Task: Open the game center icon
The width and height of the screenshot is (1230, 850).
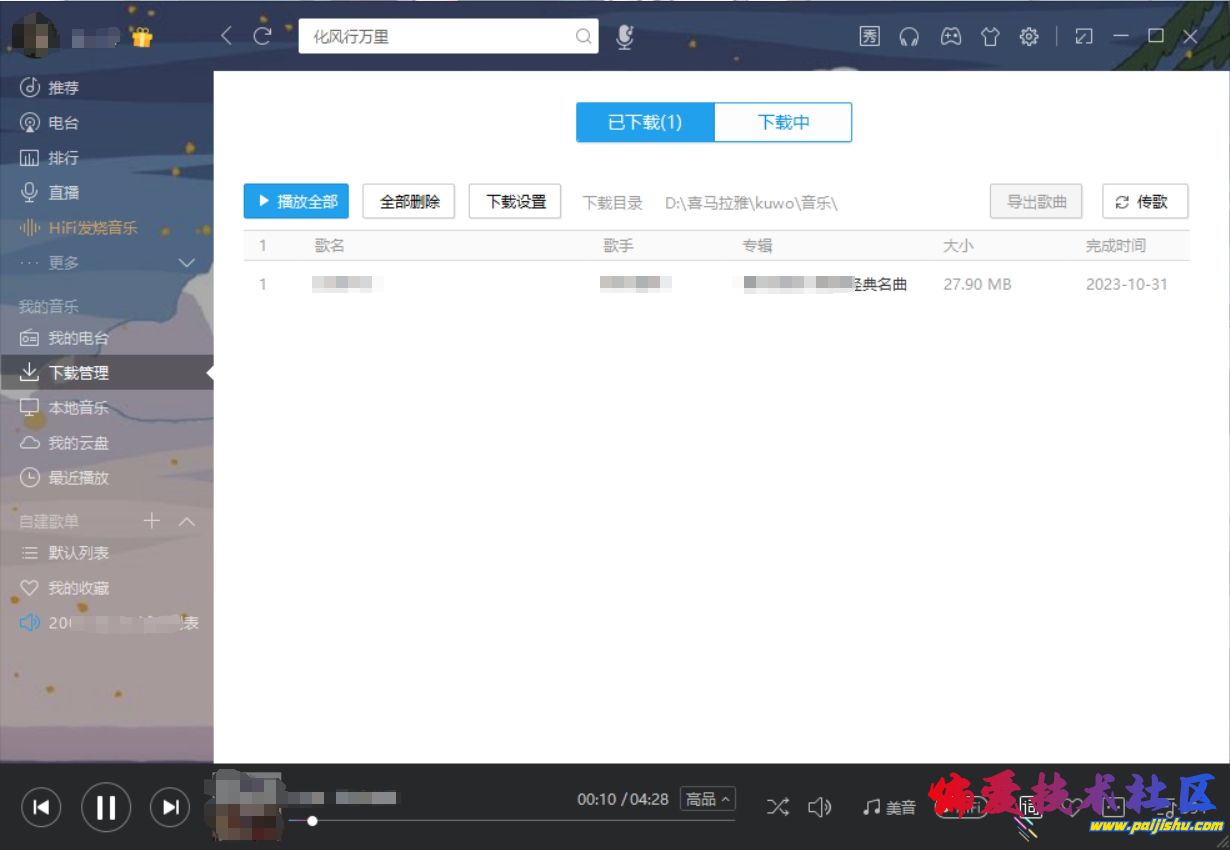Action: coord(950,36)
